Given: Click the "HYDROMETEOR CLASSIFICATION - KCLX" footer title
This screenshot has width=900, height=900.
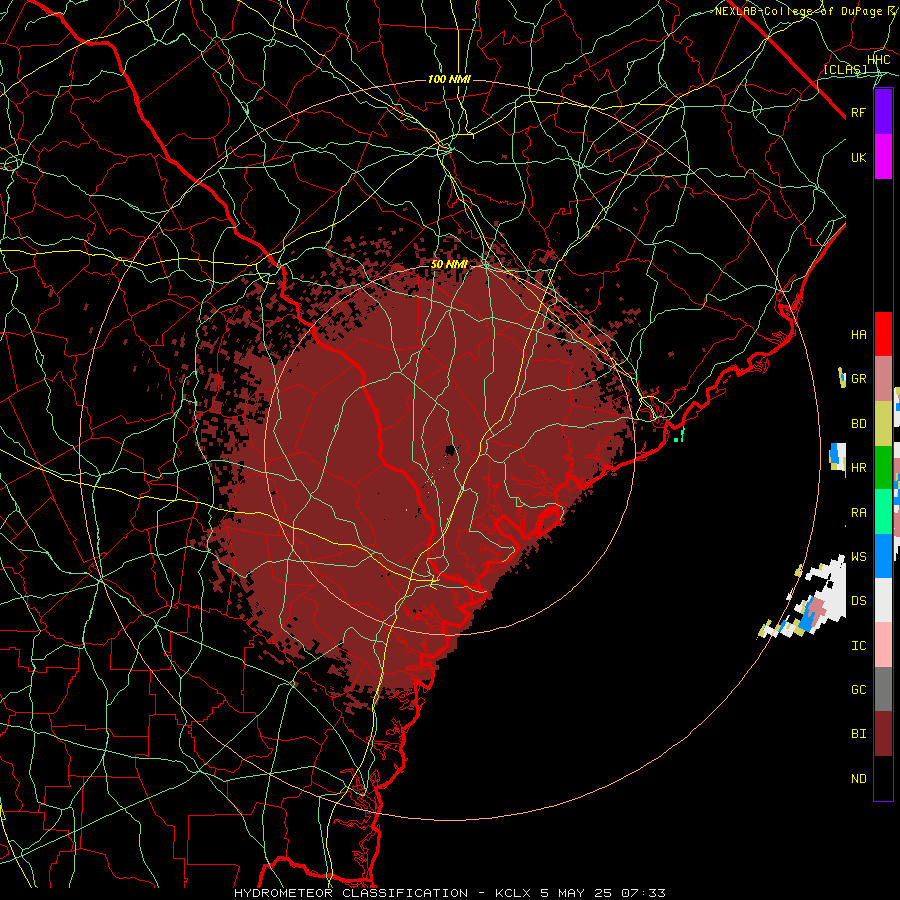Looking at the screenshot, I should point(382,893).
